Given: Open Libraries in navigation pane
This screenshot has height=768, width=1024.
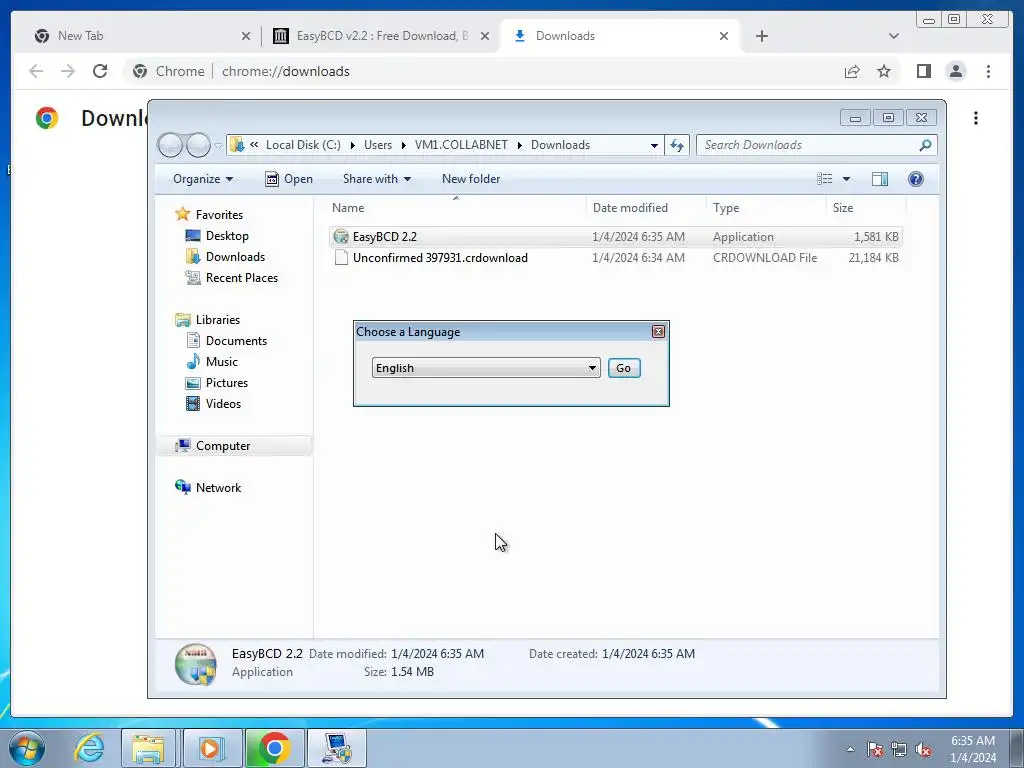Looking at the screenshot, I should (217, 320).
